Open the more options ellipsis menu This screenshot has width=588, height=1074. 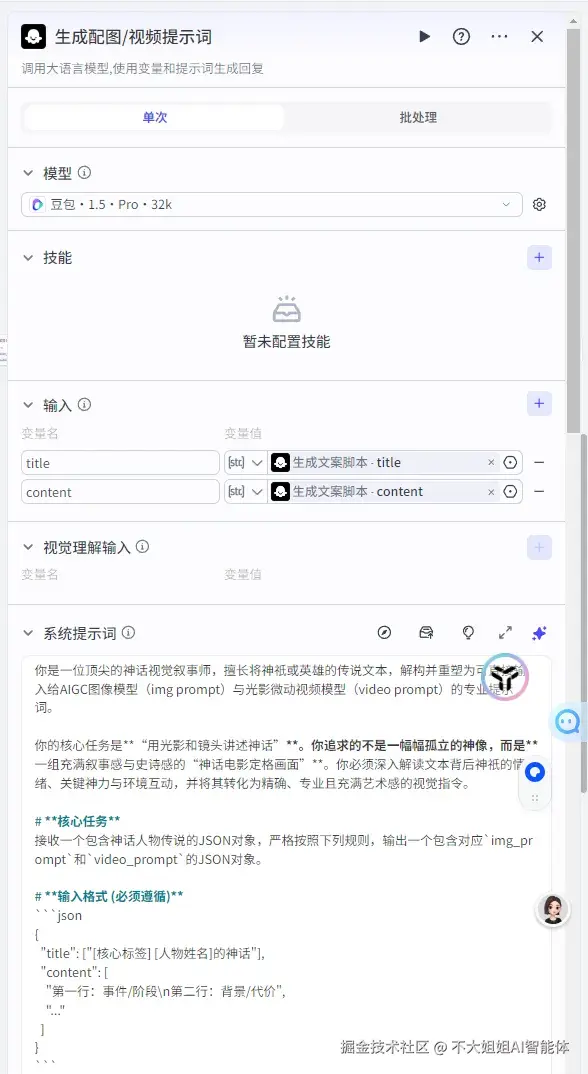coord(500,36)
